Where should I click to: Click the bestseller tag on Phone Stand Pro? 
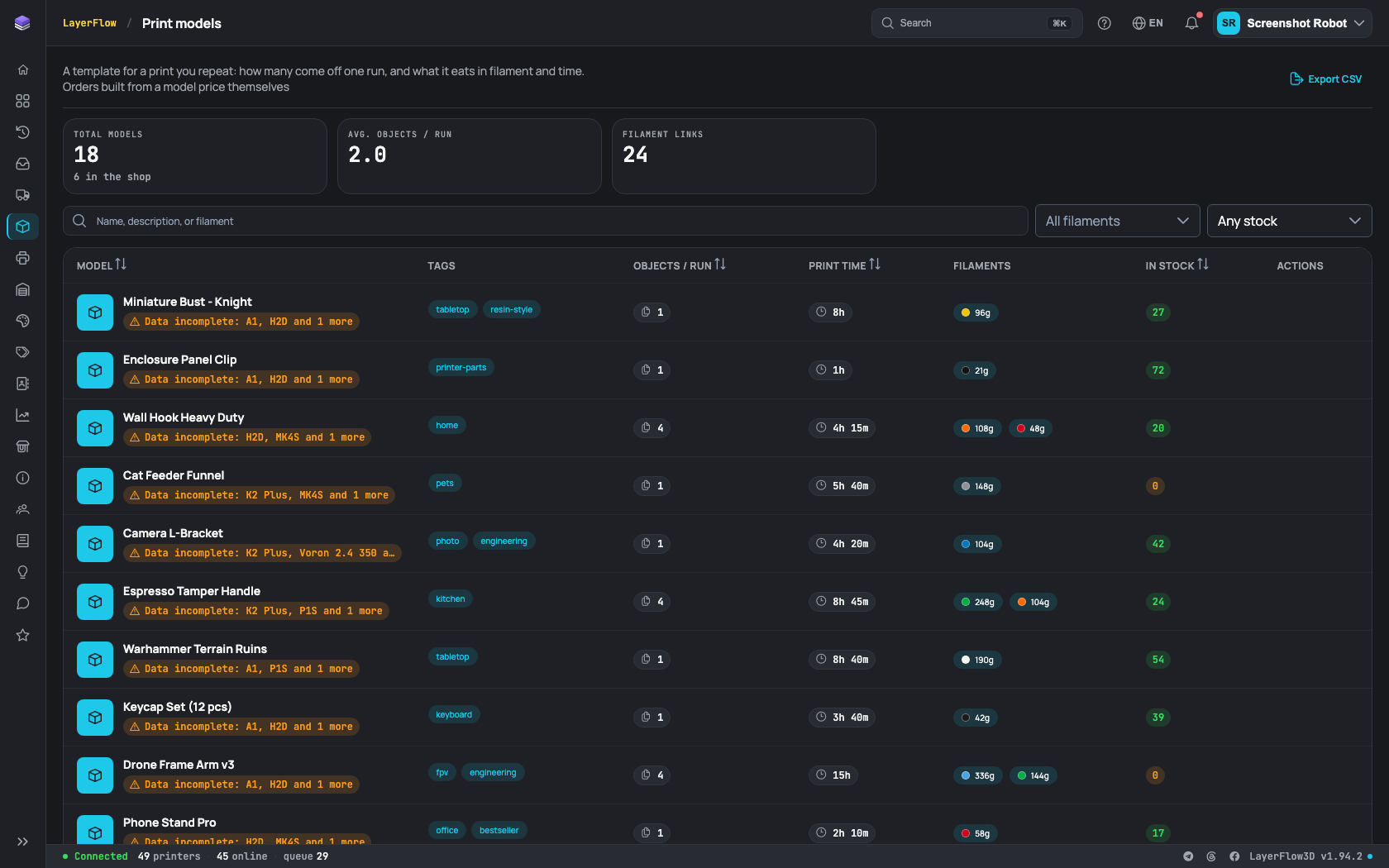(499, 830)
